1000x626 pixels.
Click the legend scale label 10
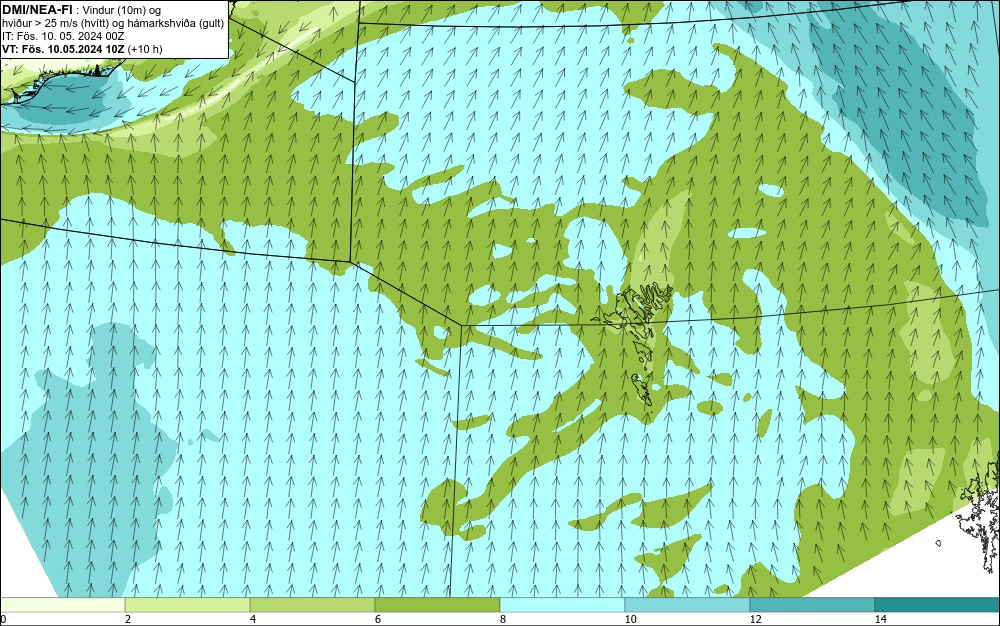(x=630, y=619)
